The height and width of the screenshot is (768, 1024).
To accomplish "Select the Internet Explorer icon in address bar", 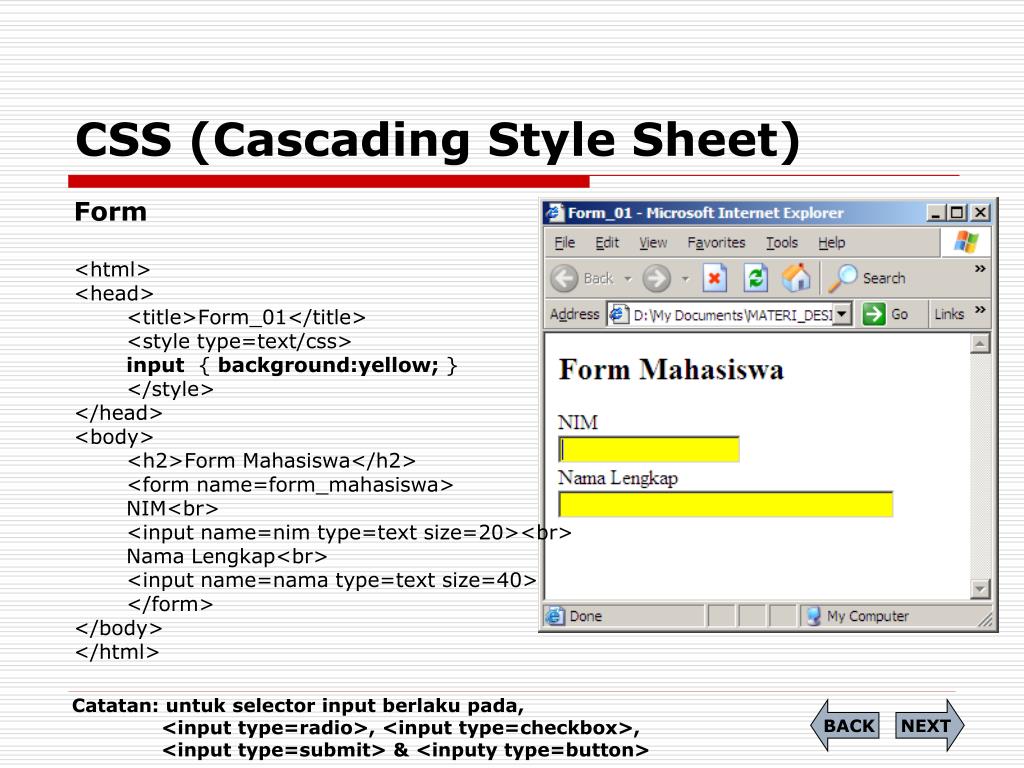I will (616, 313).
